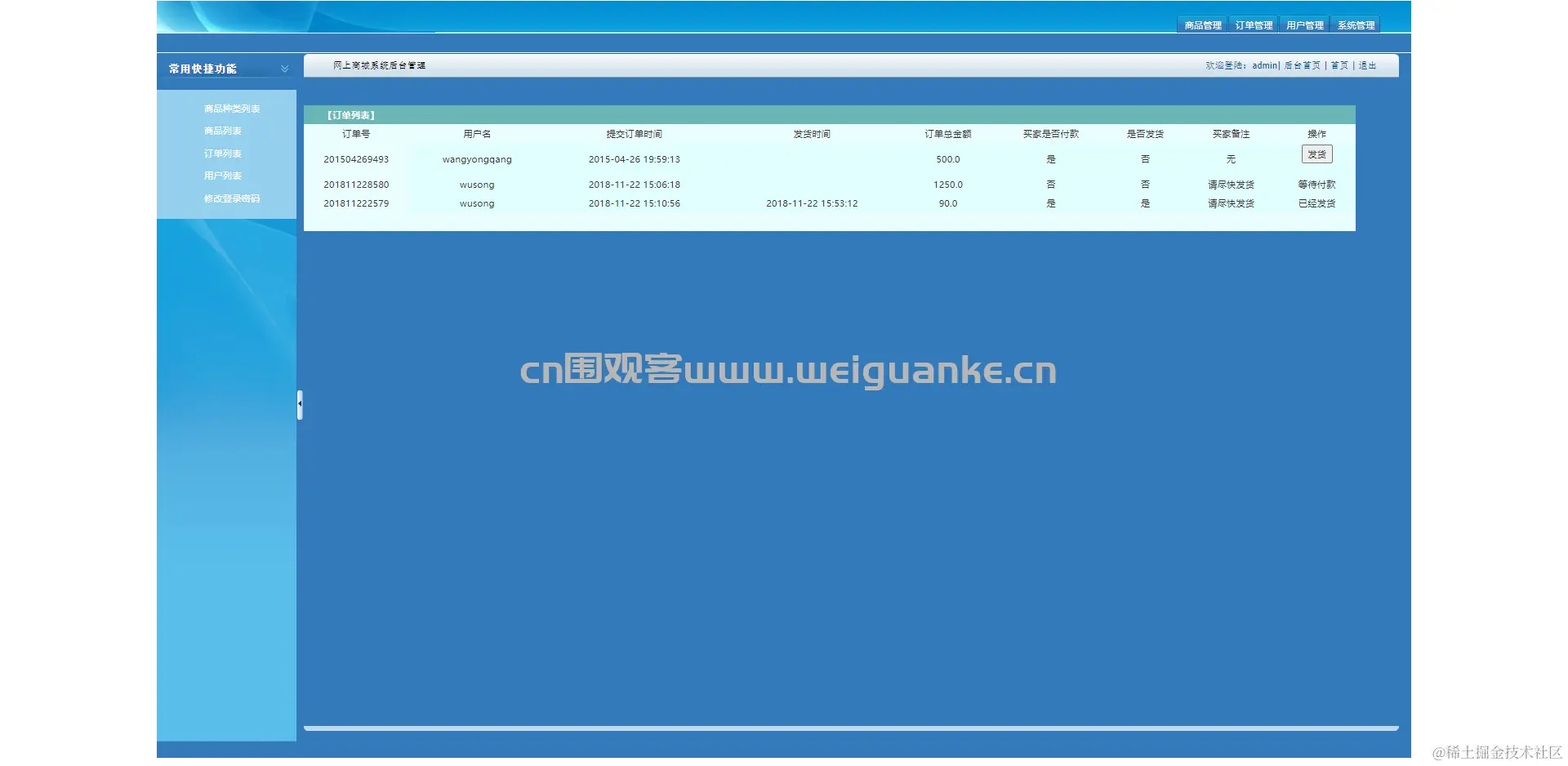The width and height of the screenshot is (1568, 766).
Task: Click the shipping time 2018-11-22 15:53:12
Action: point(812,203)
